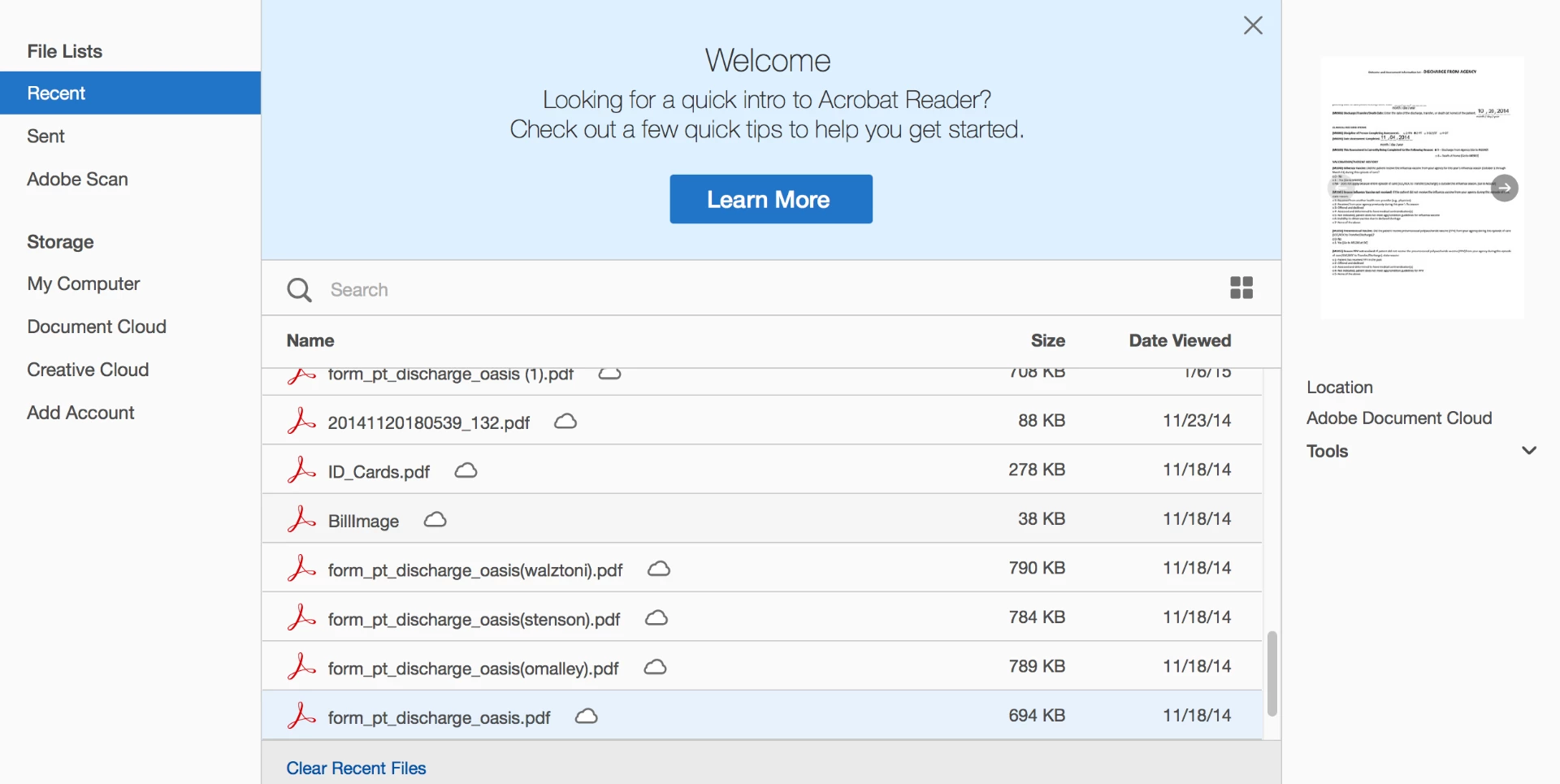The height and width of the screenshot is (784, 1560).
Task: Click PDF icon for ID_Cards.pdf
Action: 301,470
